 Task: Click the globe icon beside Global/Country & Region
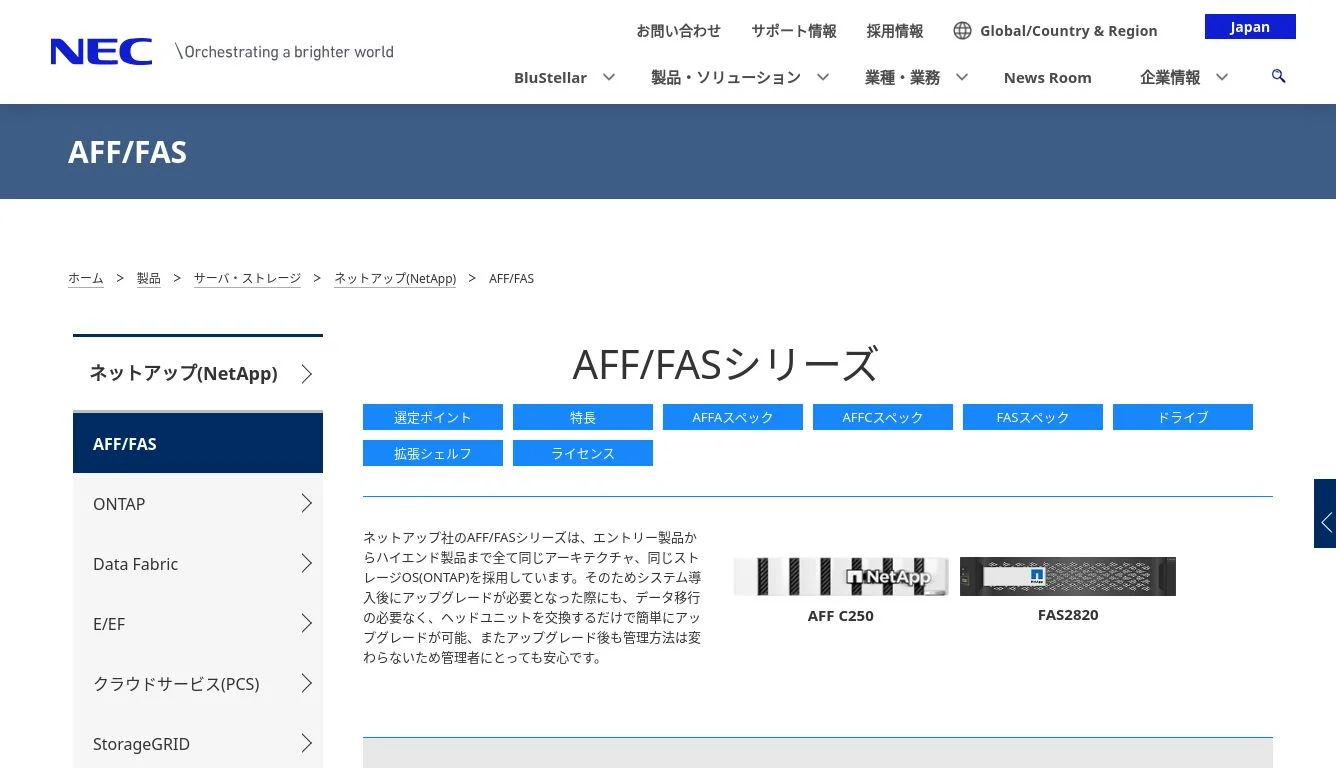click(962, 31)
